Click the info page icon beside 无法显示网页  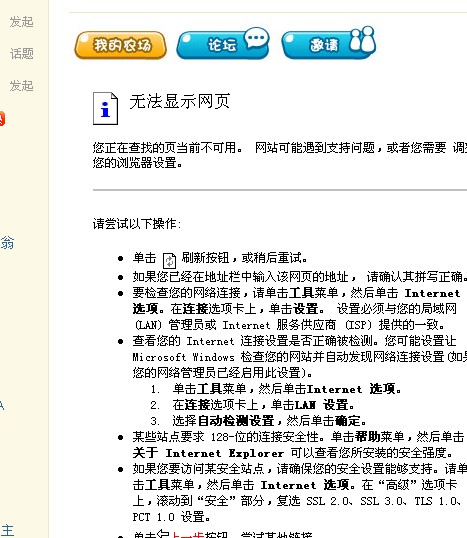point(105,108)
